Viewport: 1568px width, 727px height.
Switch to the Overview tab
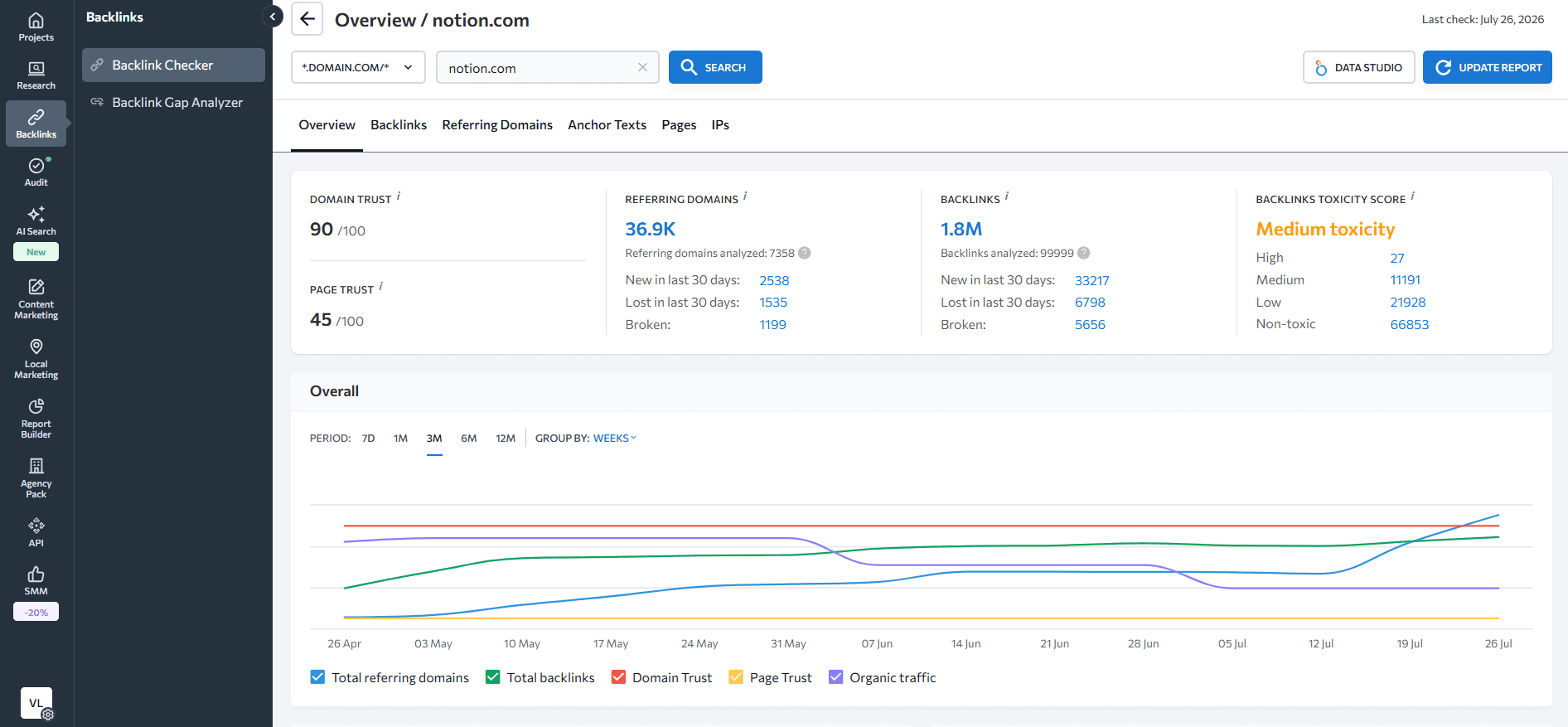click(327, 125)
